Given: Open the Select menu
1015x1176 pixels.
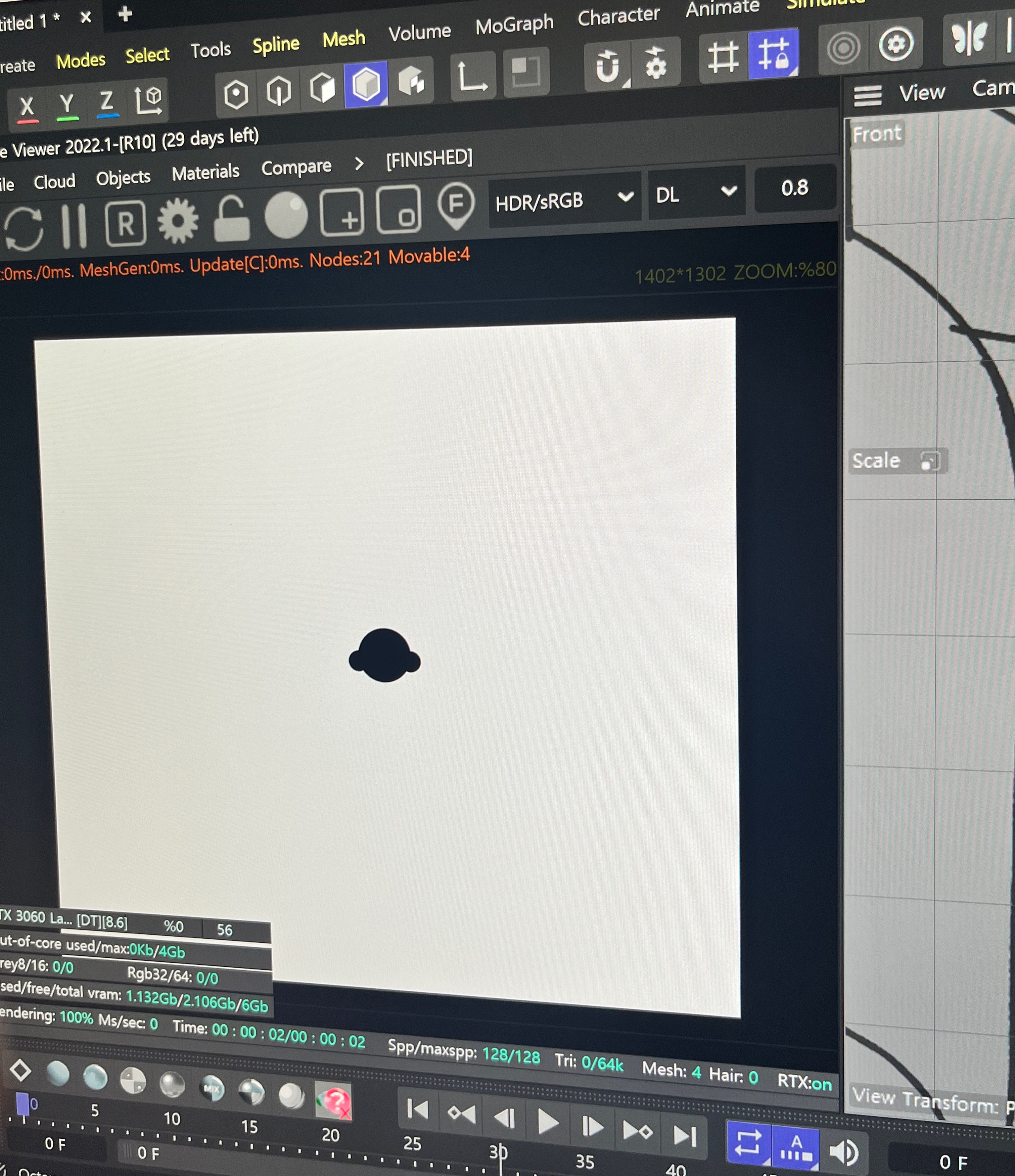Looking at the screenshot, I should (147, 56).
